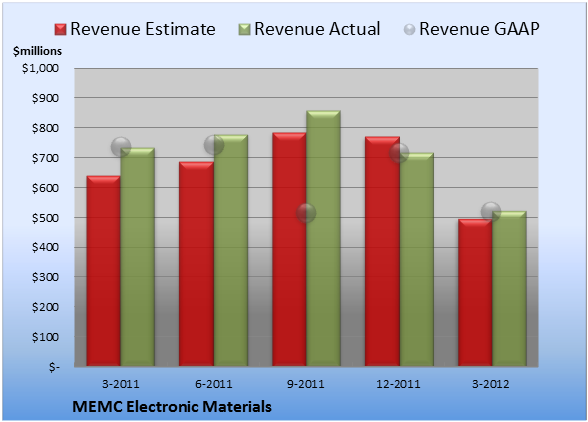The height and width of the screenshot is (422, 588).
Task: Click the $700 axis value
Action: click(45, 158)
